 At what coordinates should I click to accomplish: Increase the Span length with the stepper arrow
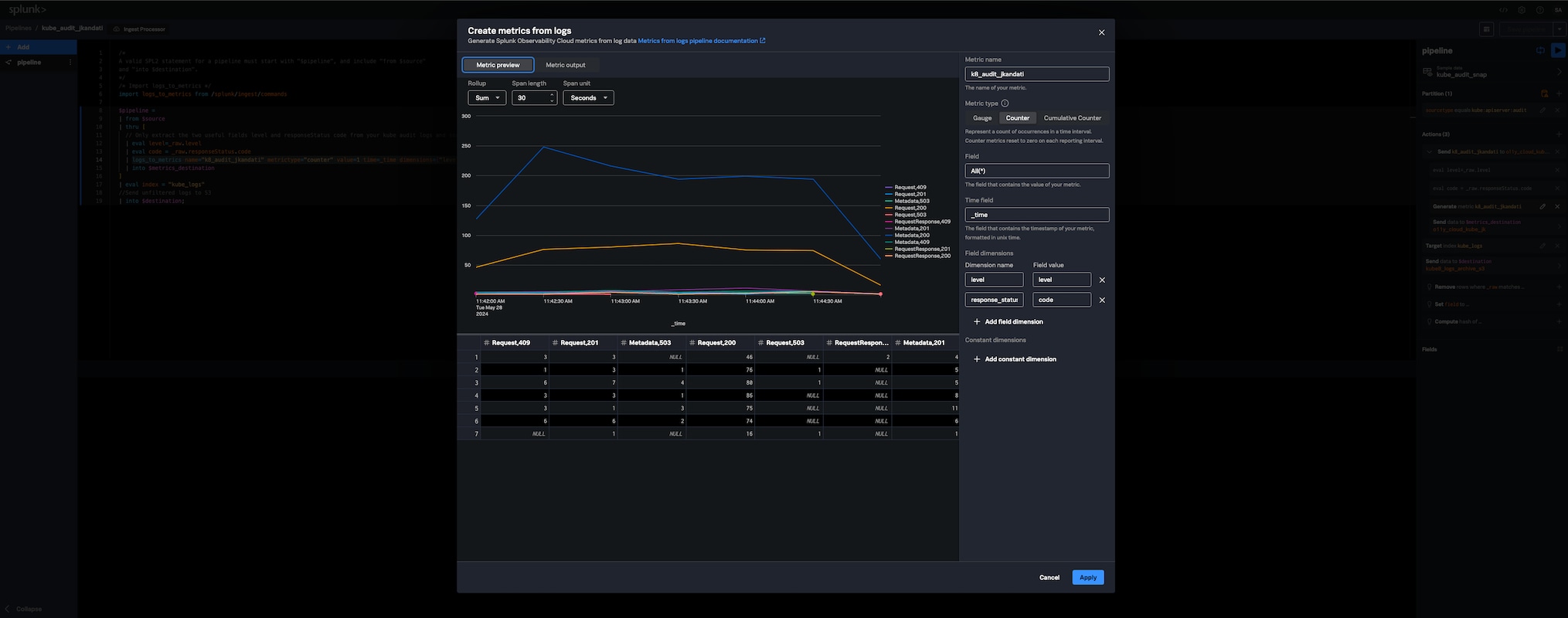coord(552,95)
